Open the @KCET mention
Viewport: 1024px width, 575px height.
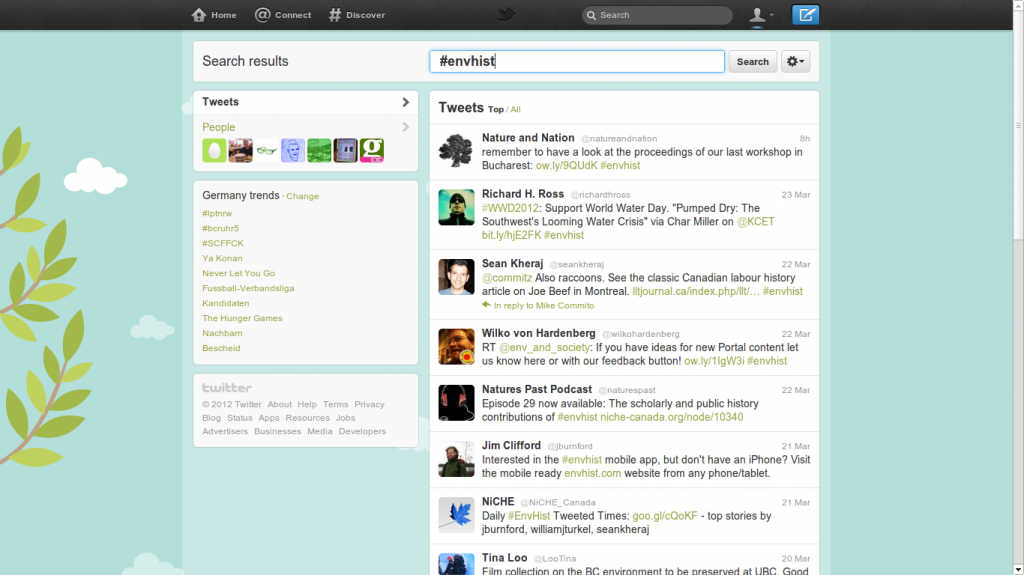[x=756, y=222]
